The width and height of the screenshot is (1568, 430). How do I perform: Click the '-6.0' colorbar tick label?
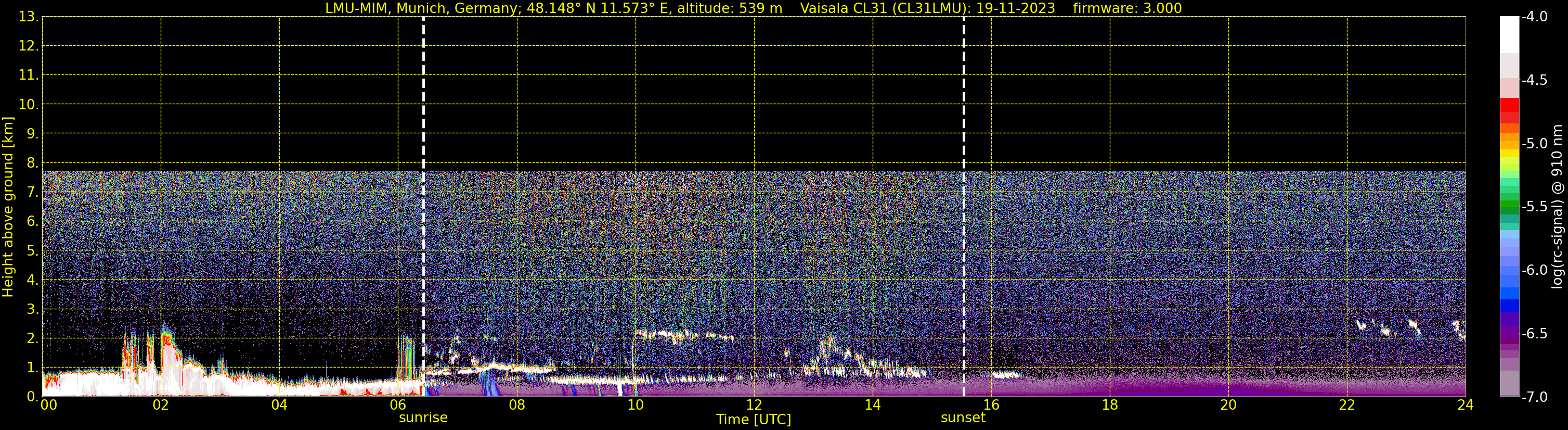coord(1534,270)
